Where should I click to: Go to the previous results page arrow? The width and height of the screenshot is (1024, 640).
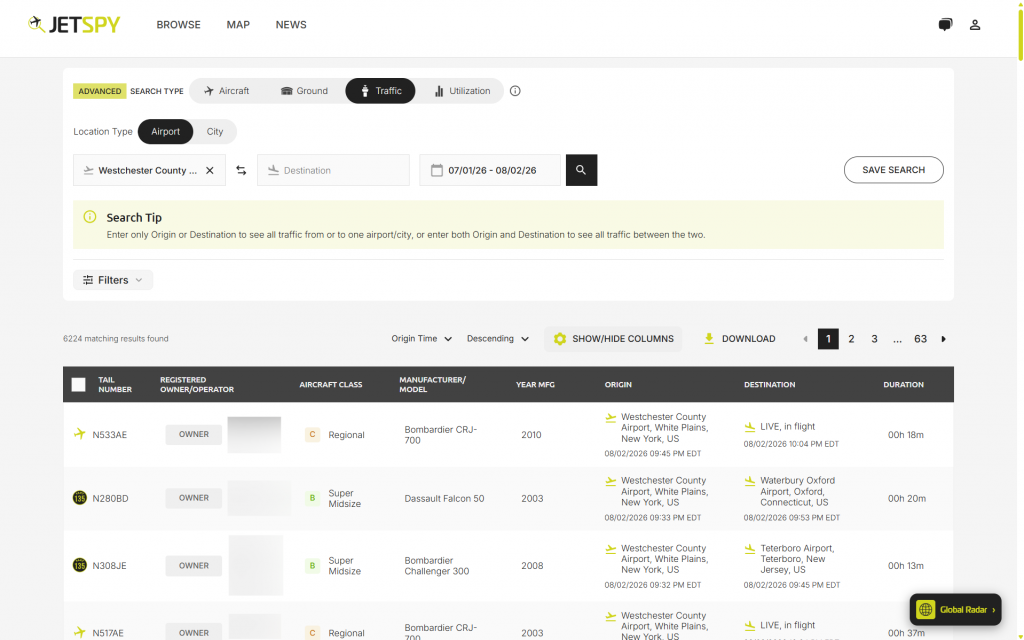click(x=805, y=339)
